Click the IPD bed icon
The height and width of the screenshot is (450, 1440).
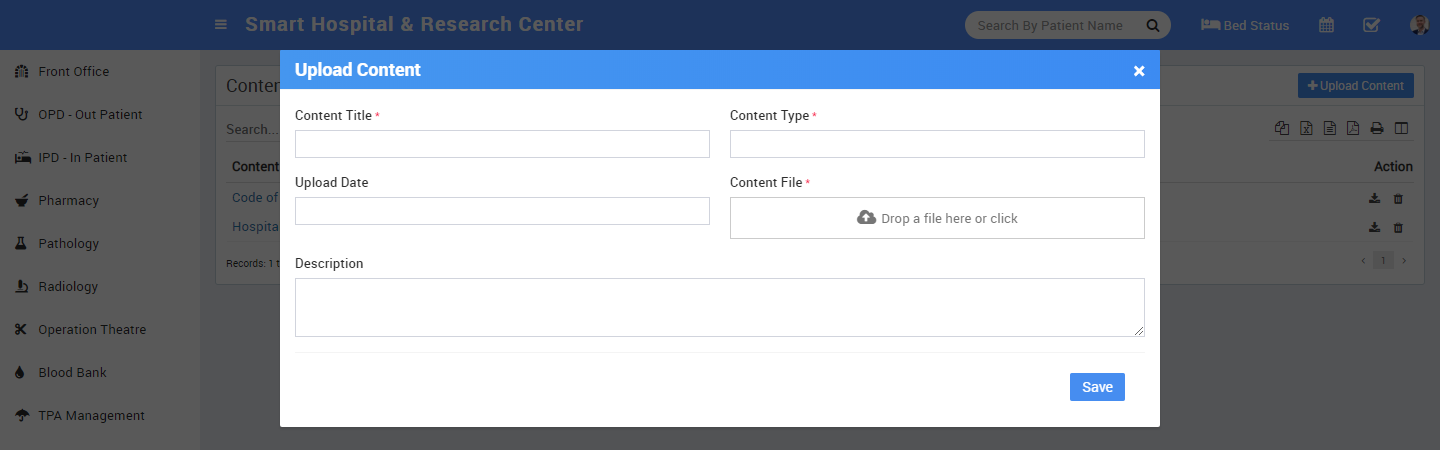(x=21, y=158)
